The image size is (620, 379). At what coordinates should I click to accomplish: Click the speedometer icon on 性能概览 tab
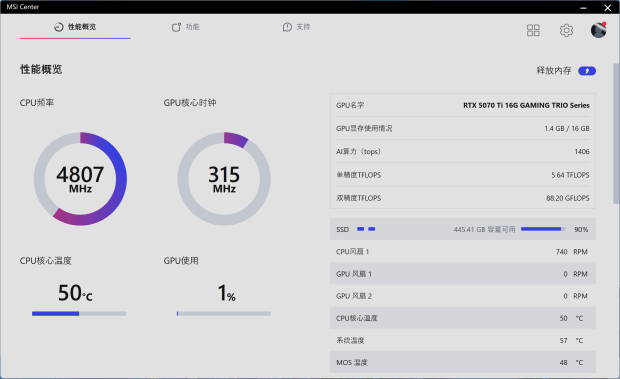pyautogui.click(x=59, y=27)
